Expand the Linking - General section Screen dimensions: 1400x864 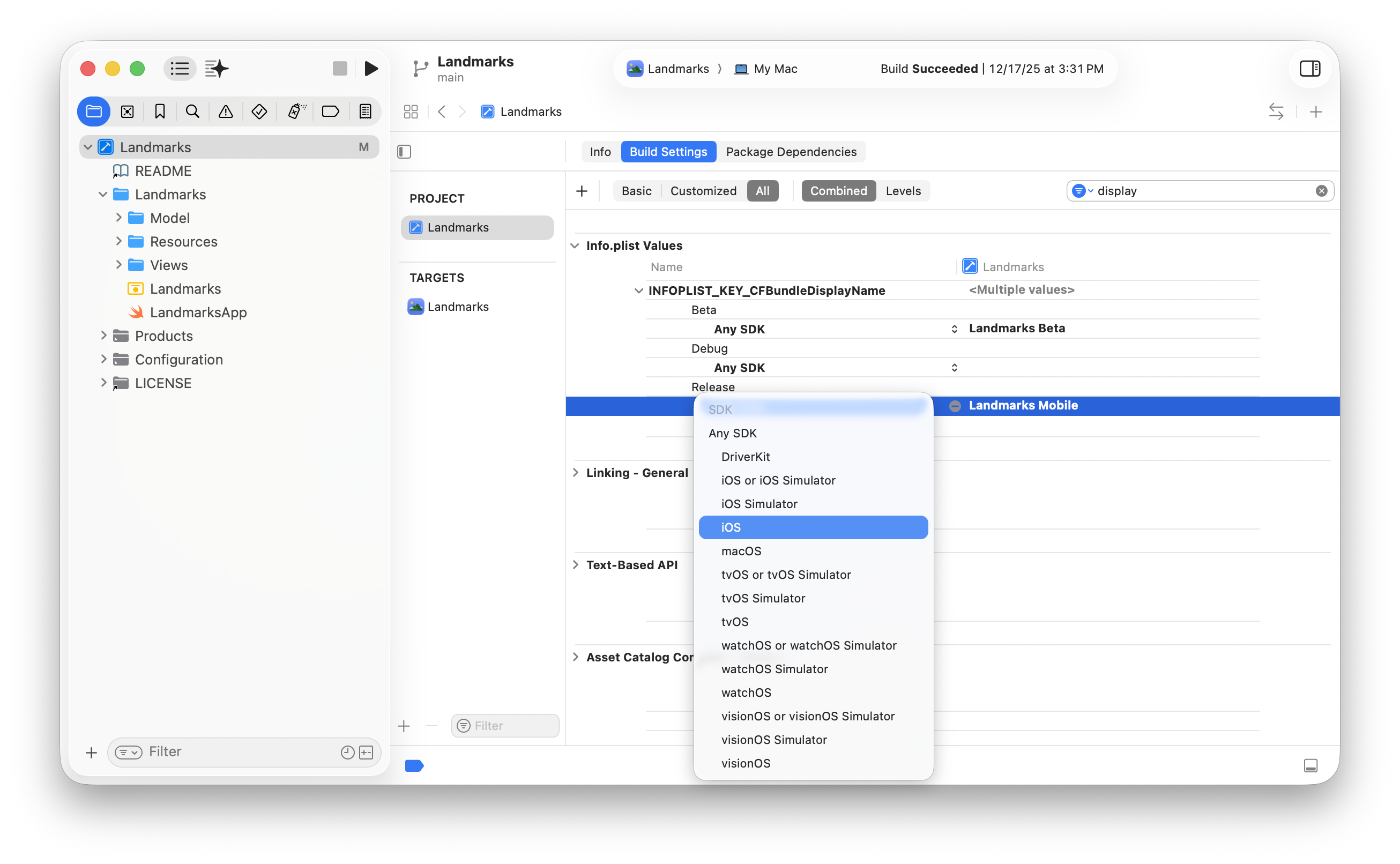pyautogui.click(x=575, y=473)
